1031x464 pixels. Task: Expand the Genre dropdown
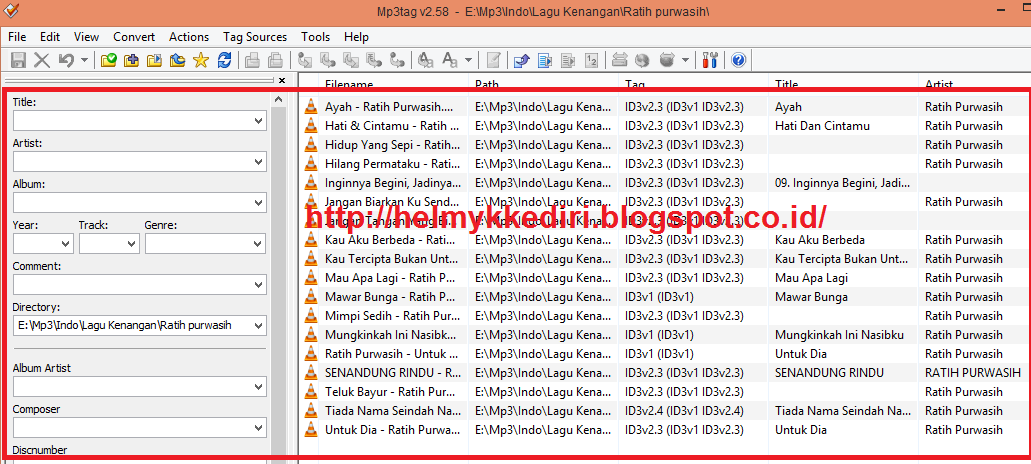(258, 244)
